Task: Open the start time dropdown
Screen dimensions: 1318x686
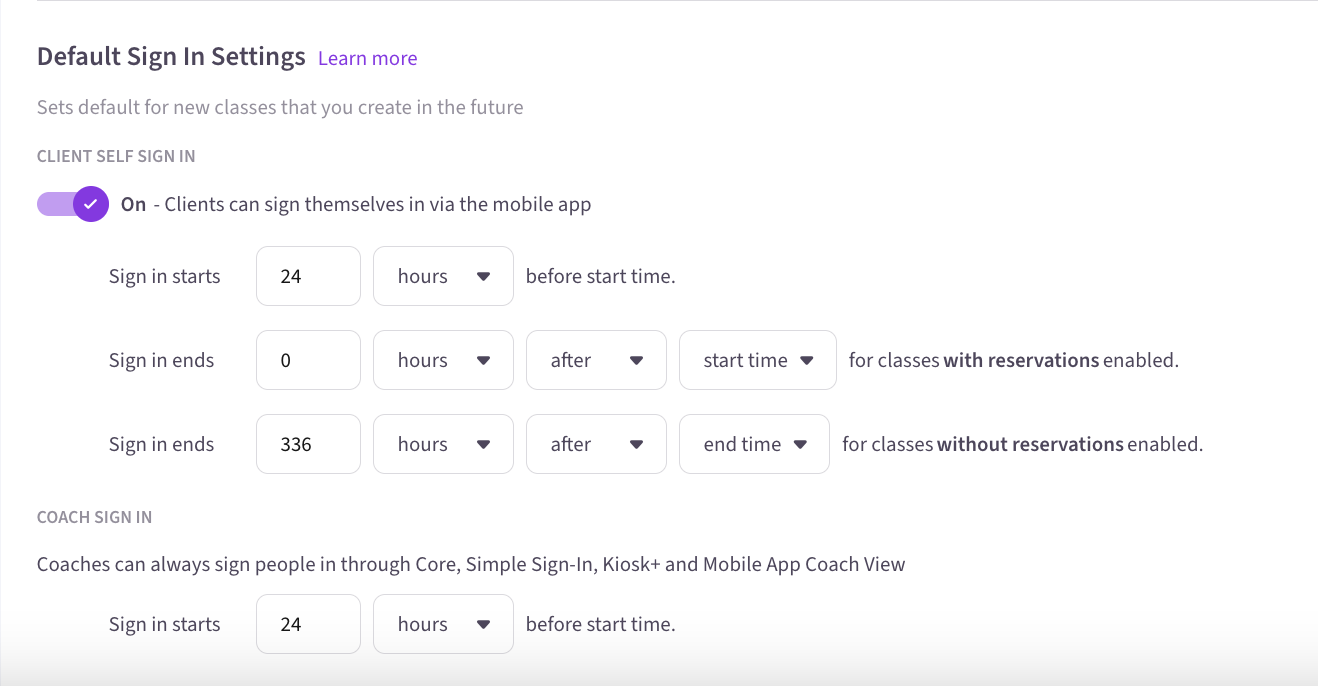Action: 757,360
